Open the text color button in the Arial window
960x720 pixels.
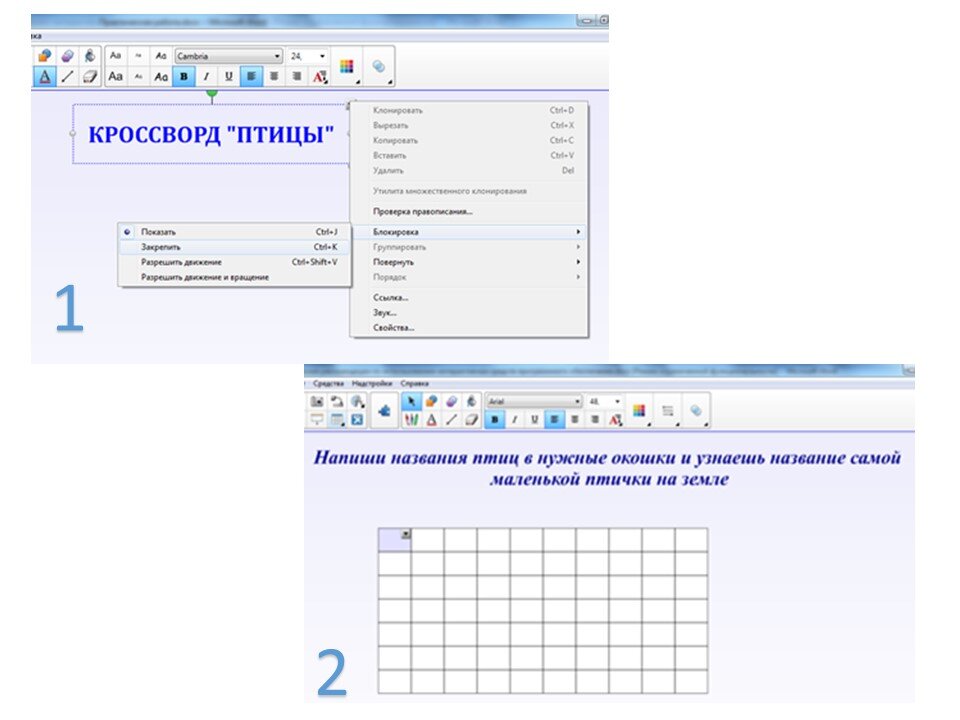point(615,420)
